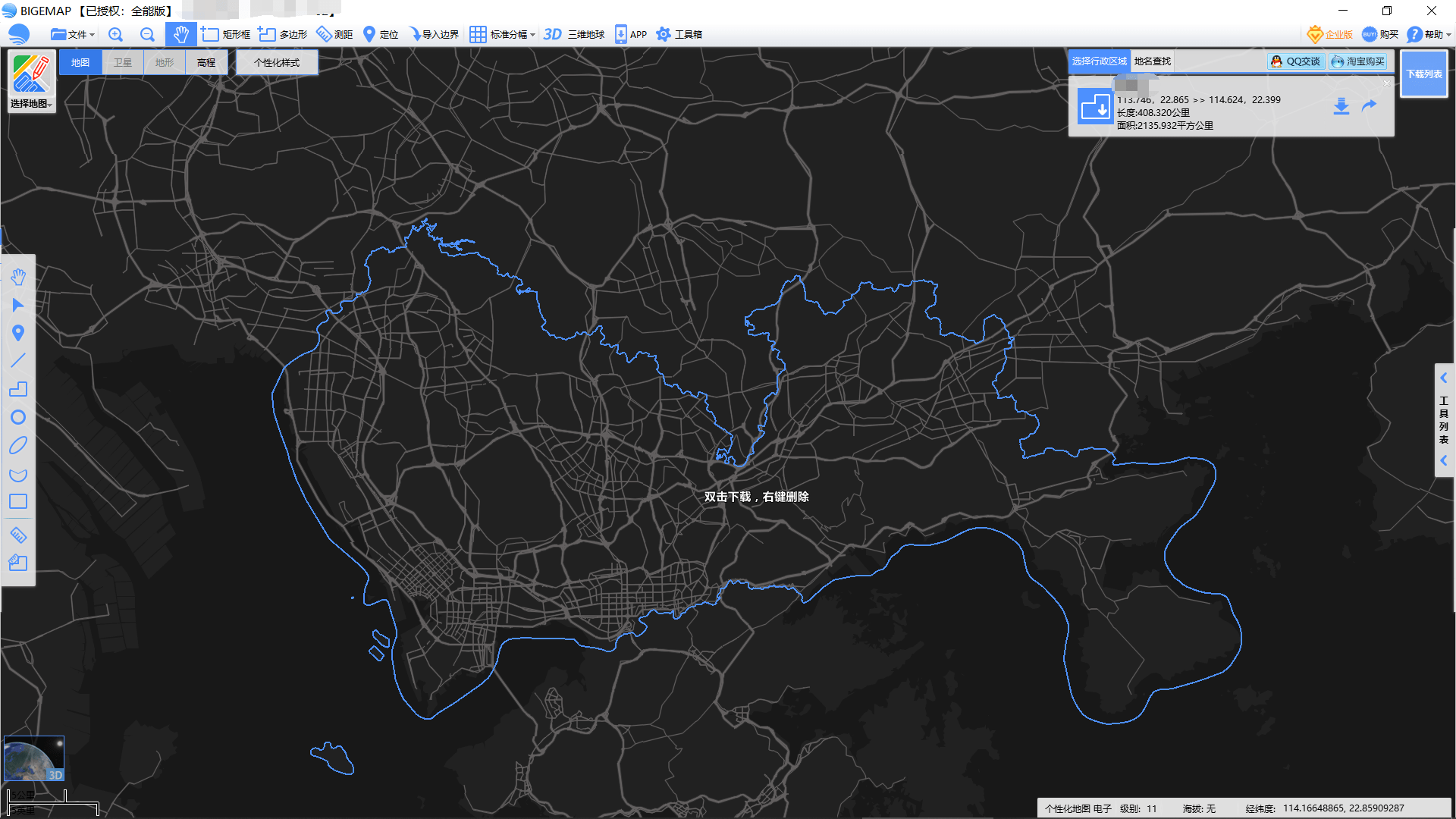
Task: Switch to the 高程 elevation tab
Action: [206, 62]
